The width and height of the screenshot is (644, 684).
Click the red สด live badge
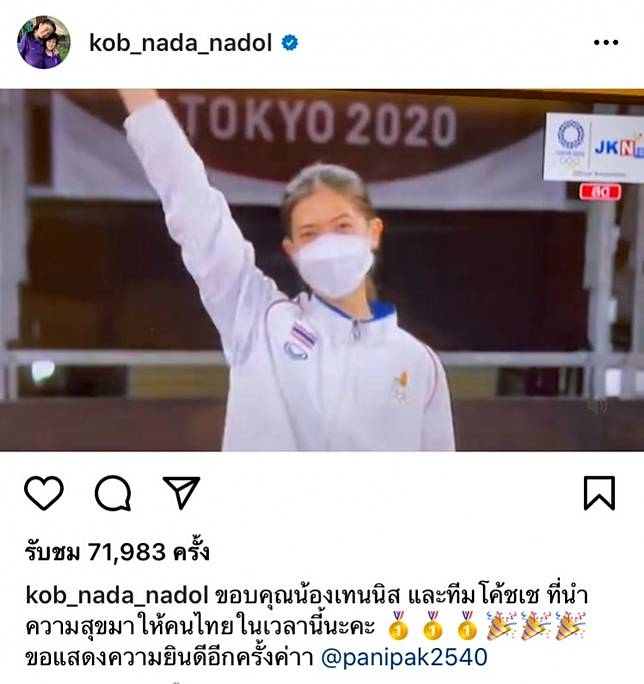[x=600, y=192]
